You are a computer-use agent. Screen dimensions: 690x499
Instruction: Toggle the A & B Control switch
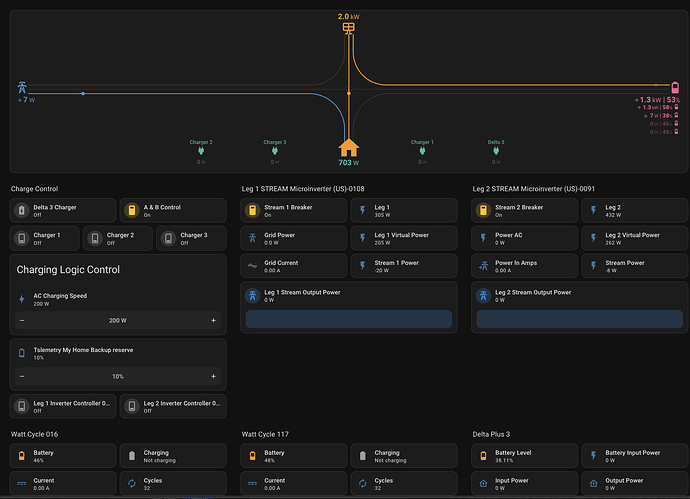173,210
